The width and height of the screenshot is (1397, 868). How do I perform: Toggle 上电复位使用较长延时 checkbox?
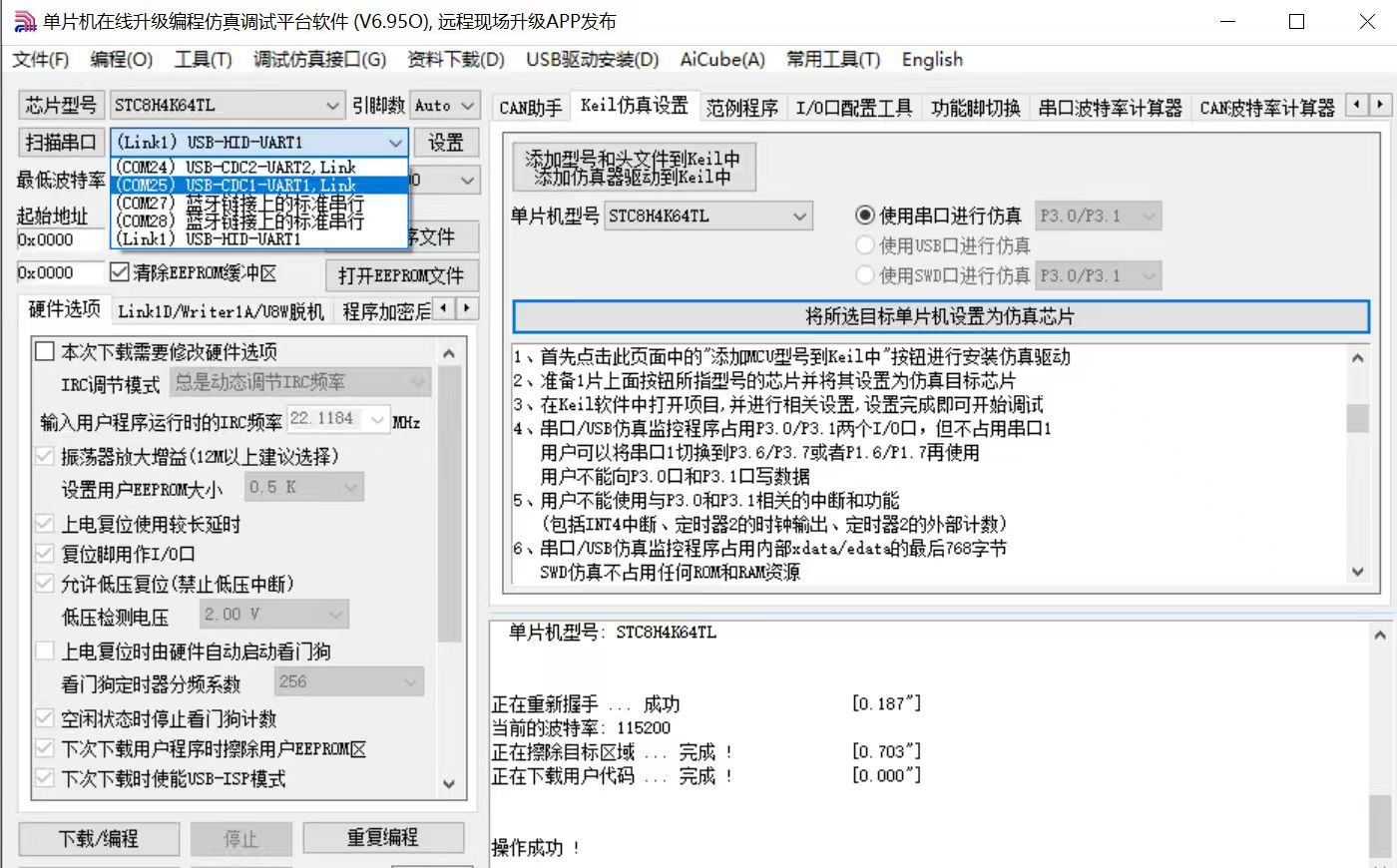(x=45, y=524)
